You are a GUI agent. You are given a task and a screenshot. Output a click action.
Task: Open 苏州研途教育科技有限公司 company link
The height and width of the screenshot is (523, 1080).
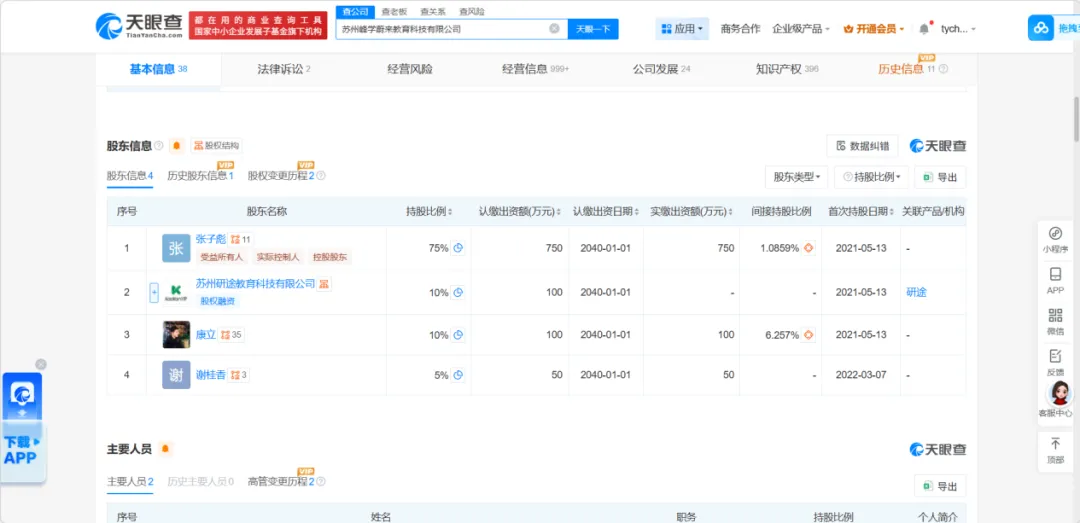[255, 283]
